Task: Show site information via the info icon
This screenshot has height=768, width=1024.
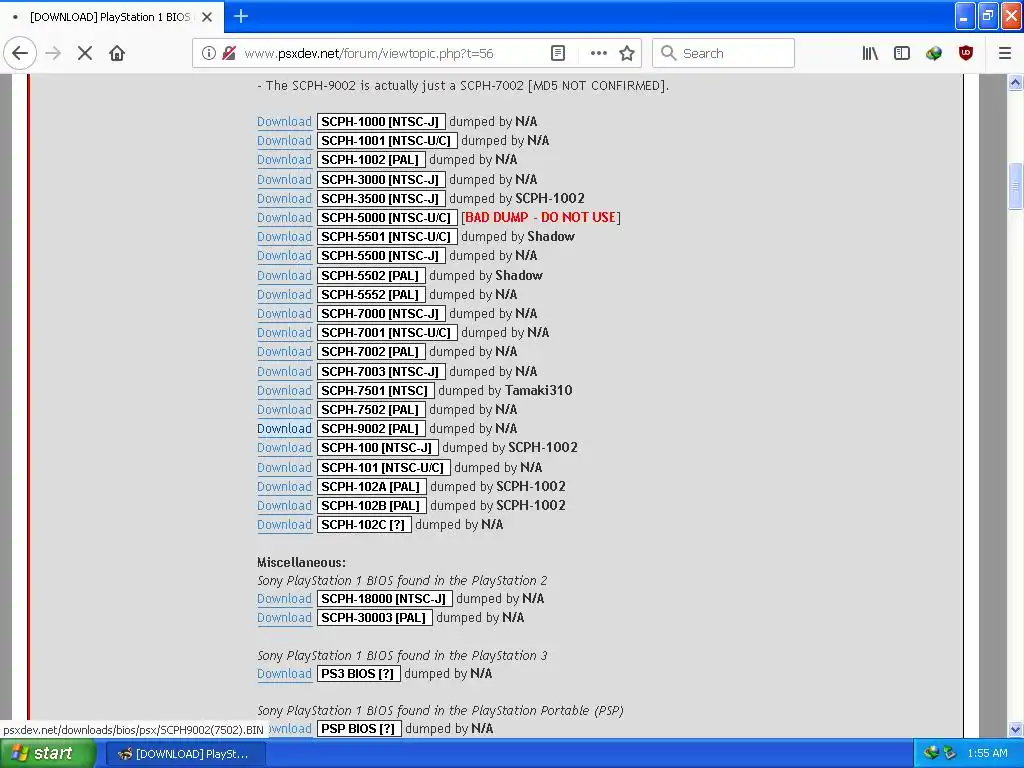Action: click(x=208, y=53)
